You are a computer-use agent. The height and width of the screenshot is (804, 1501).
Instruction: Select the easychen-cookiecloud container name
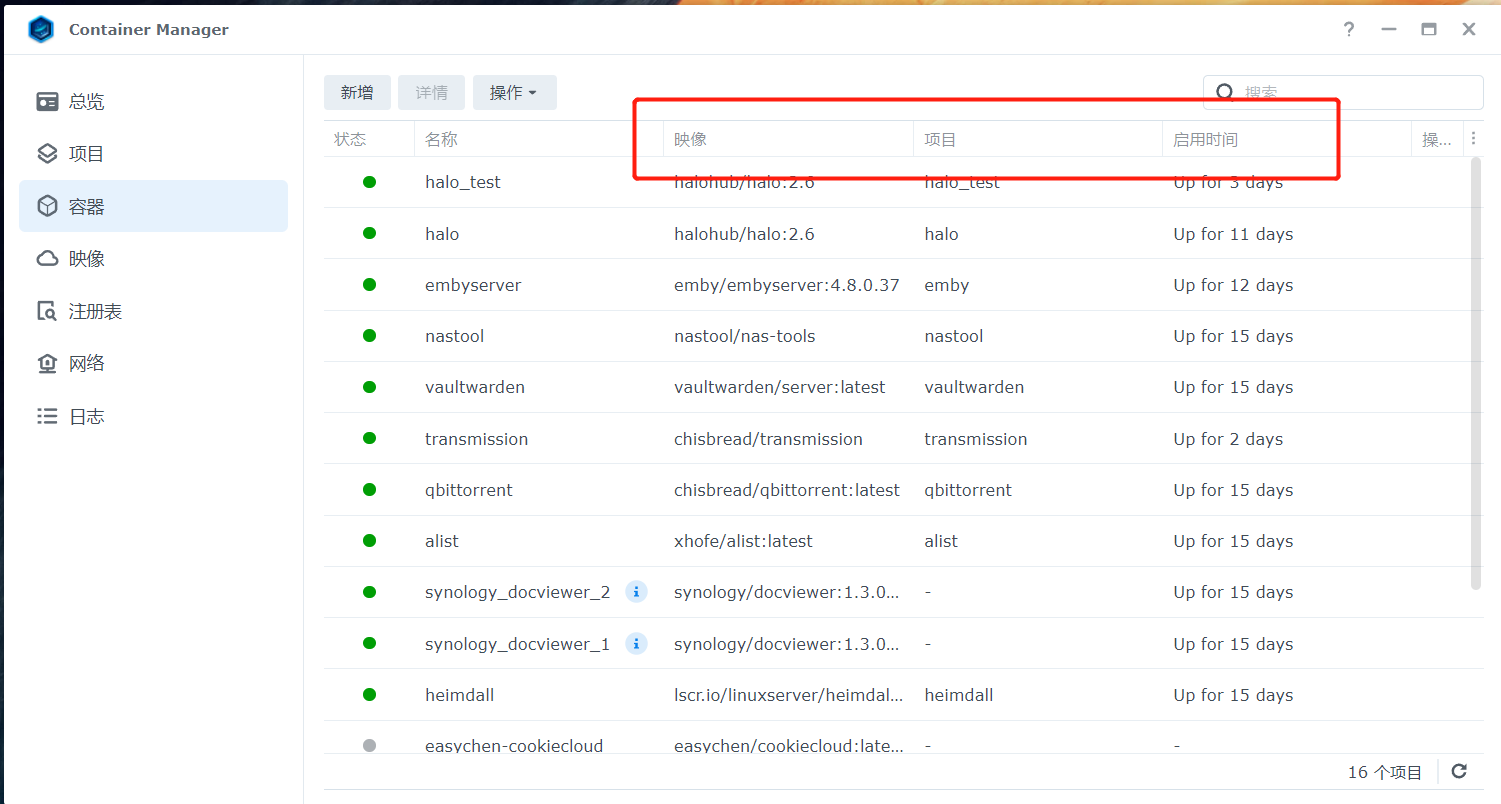(514, 746)
